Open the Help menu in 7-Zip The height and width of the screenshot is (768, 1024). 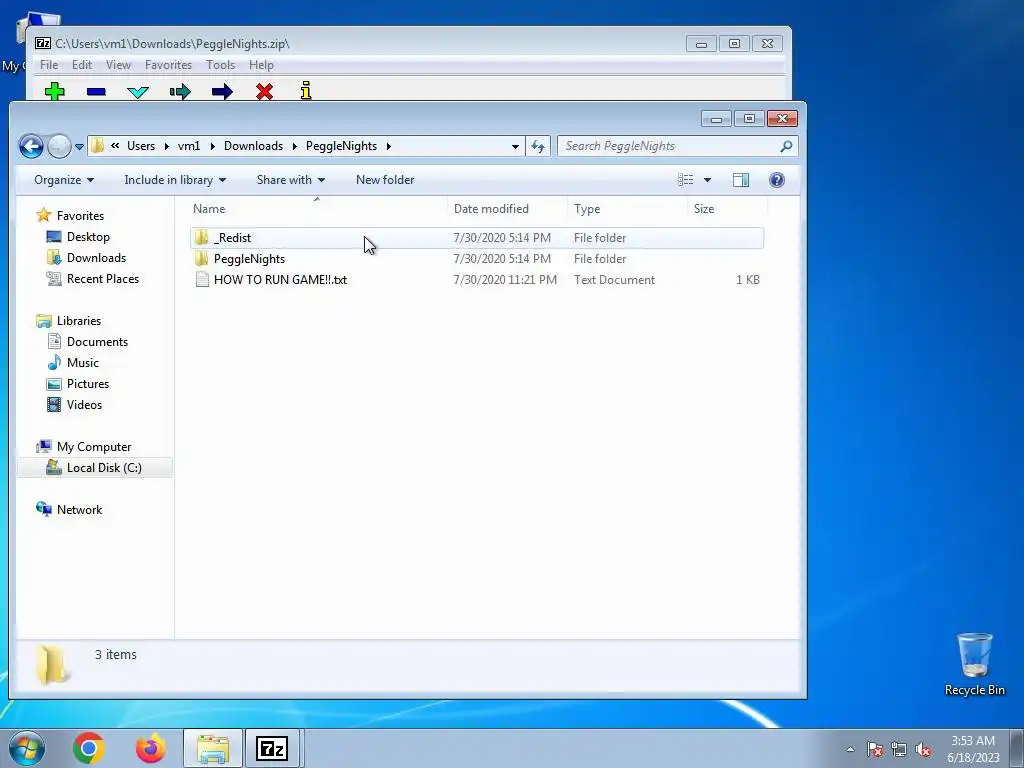261,65
